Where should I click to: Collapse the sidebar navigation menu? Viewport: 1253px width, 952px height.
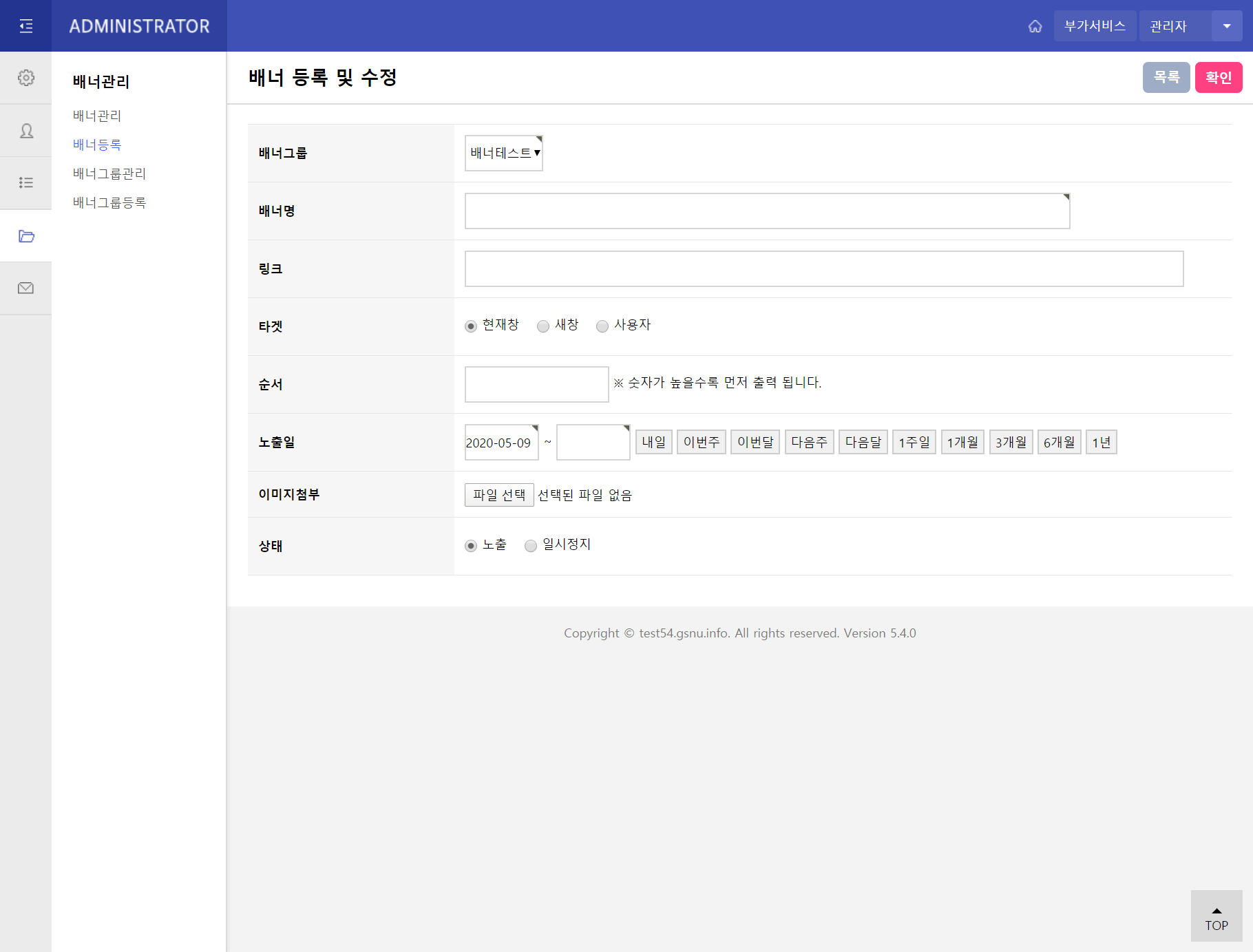pos(25,25)
